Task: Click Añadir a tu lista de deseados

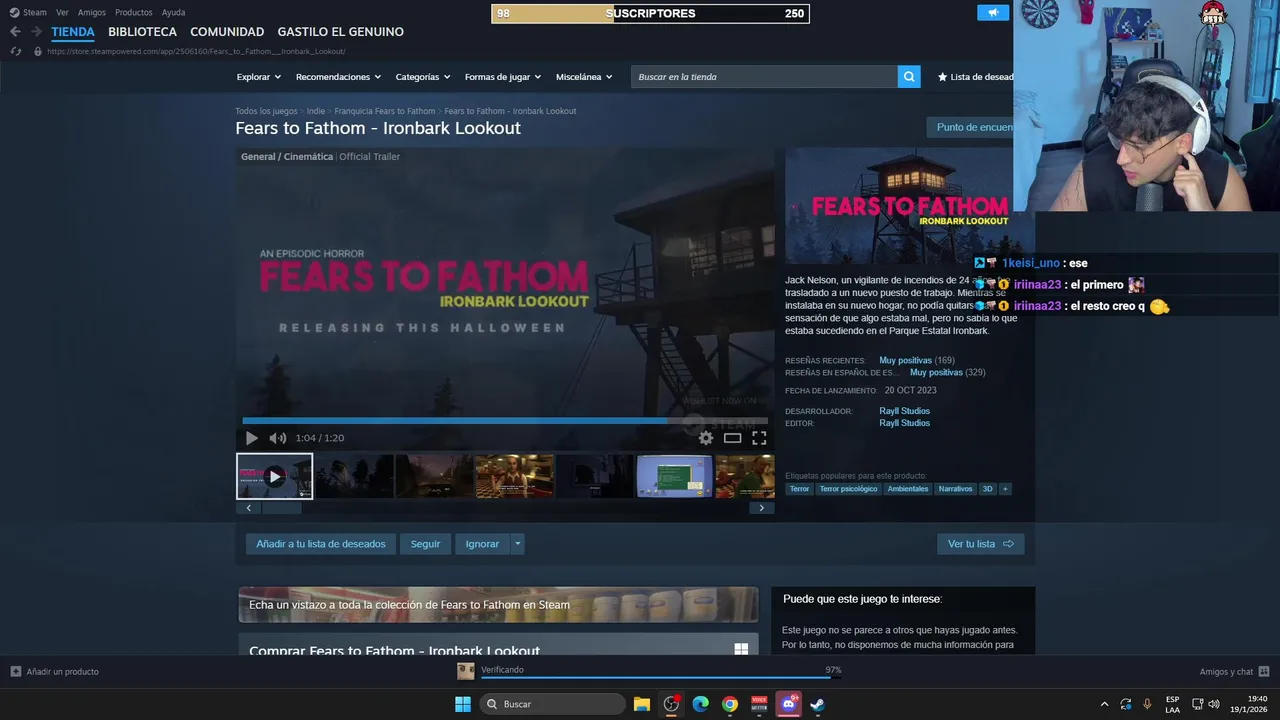Action: (x=321, y=544)
